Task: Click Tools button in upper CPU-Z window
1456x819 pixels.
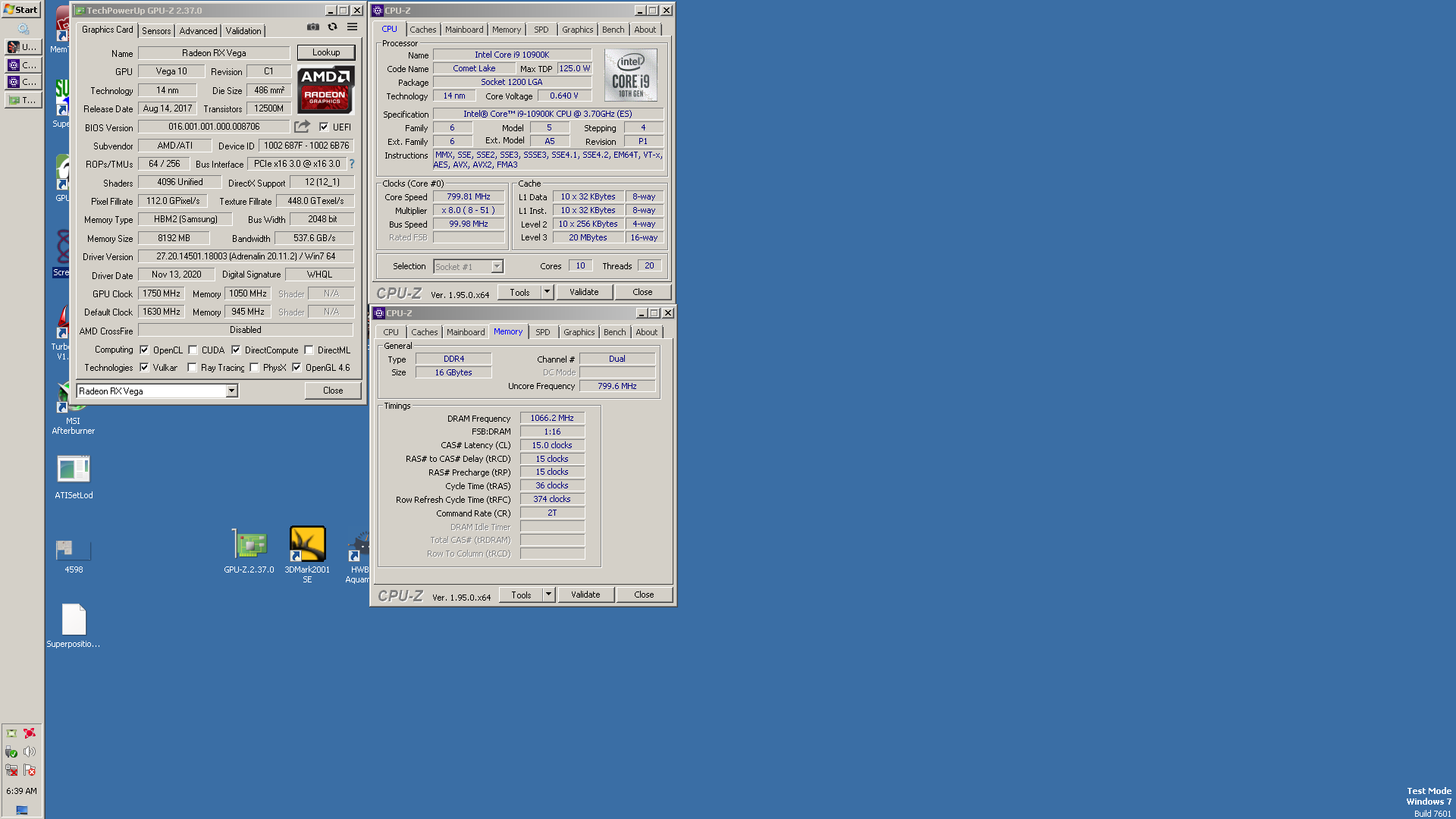Action: [x=519, y=292]
